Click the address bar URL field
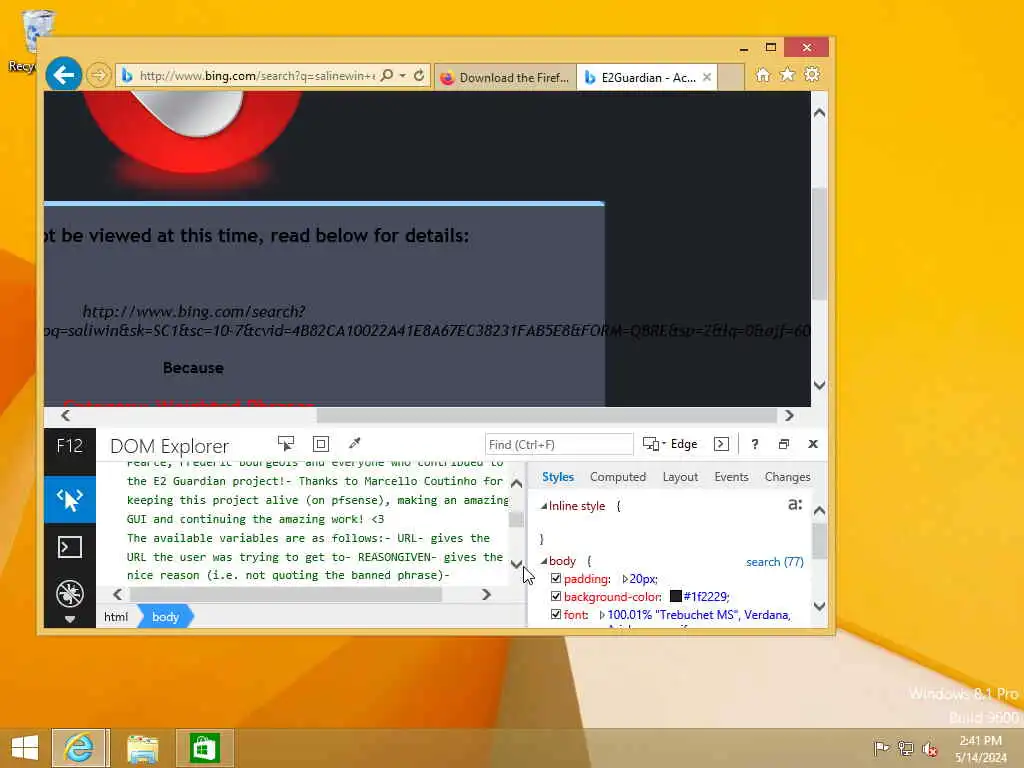Image resolution: width=1024 pixels, height=768 pixels. 258,76
